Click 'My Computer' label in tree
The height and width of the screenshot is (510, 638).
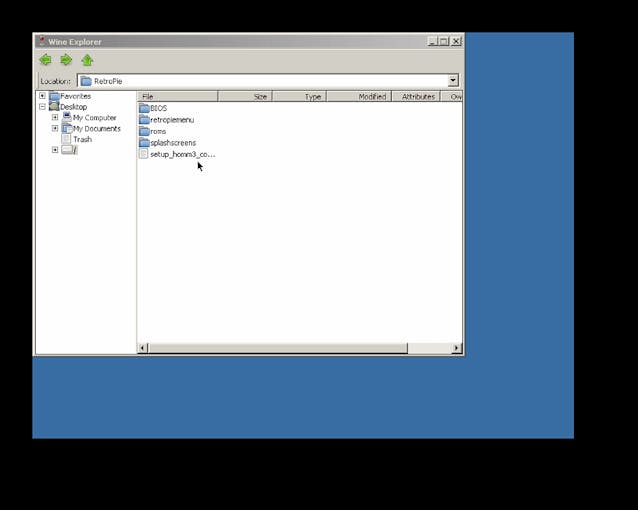(95, 118)
